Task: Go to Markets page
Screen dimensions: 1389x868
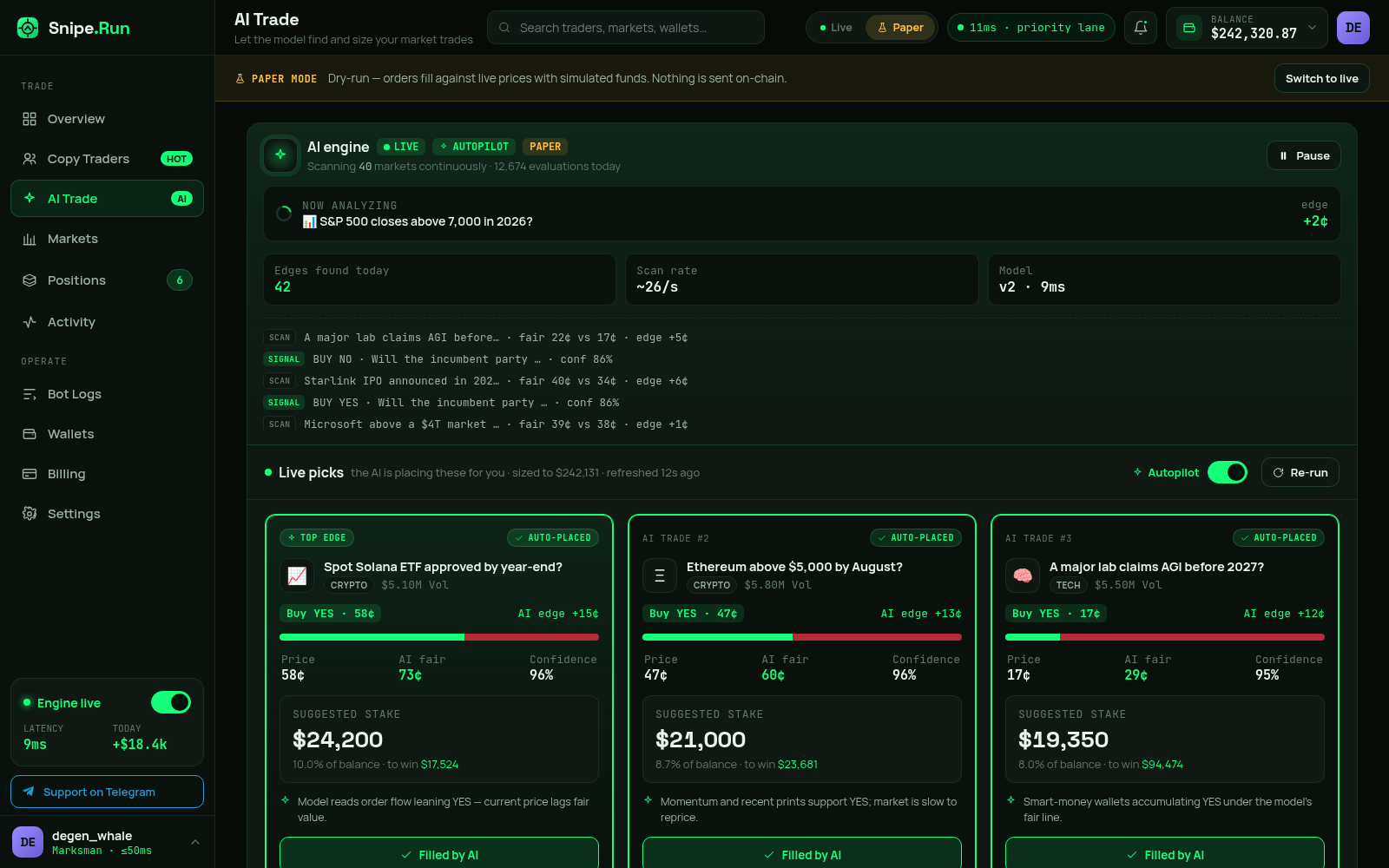Action: [x=107, y=239]
